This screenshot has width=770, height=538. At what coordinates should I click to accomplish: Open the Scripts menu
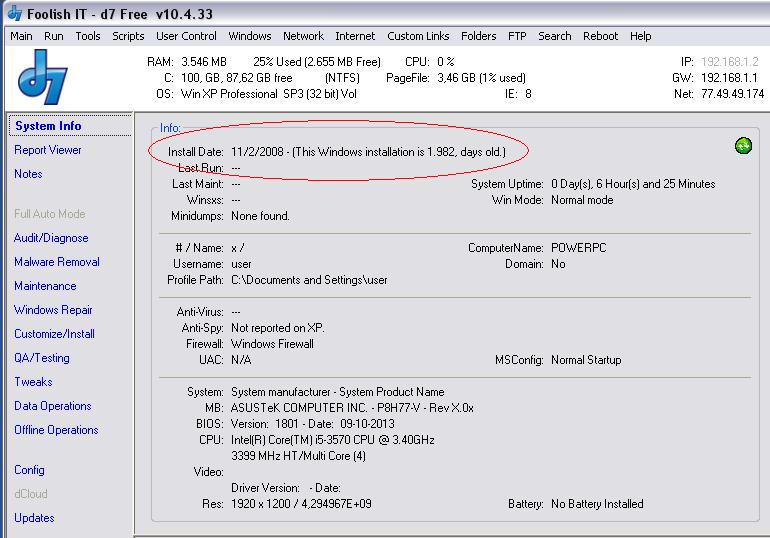pos(128,36)
